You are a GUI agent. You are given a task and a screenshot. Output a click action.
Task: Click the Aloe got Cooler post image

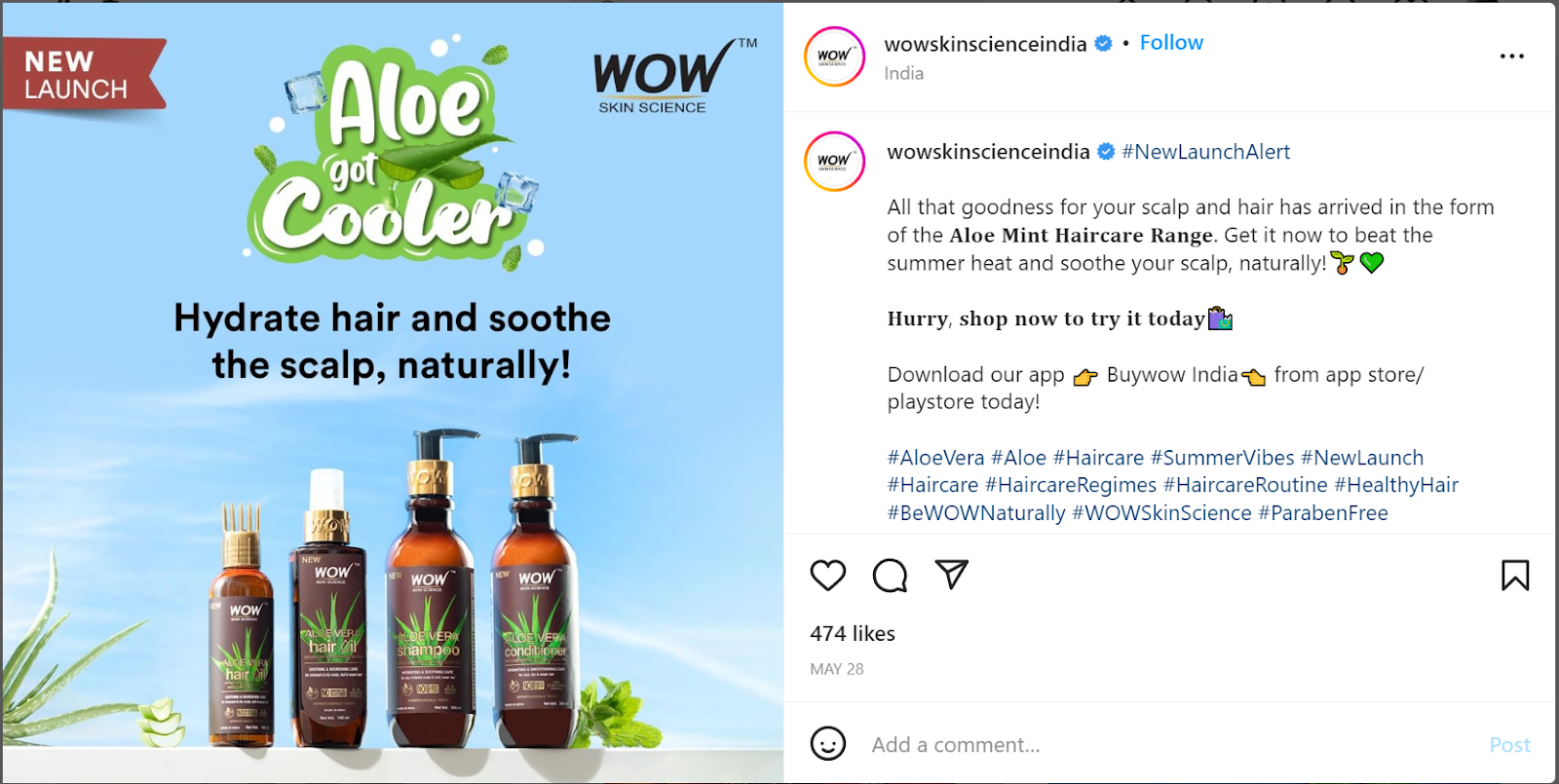[x=393, y=392]
